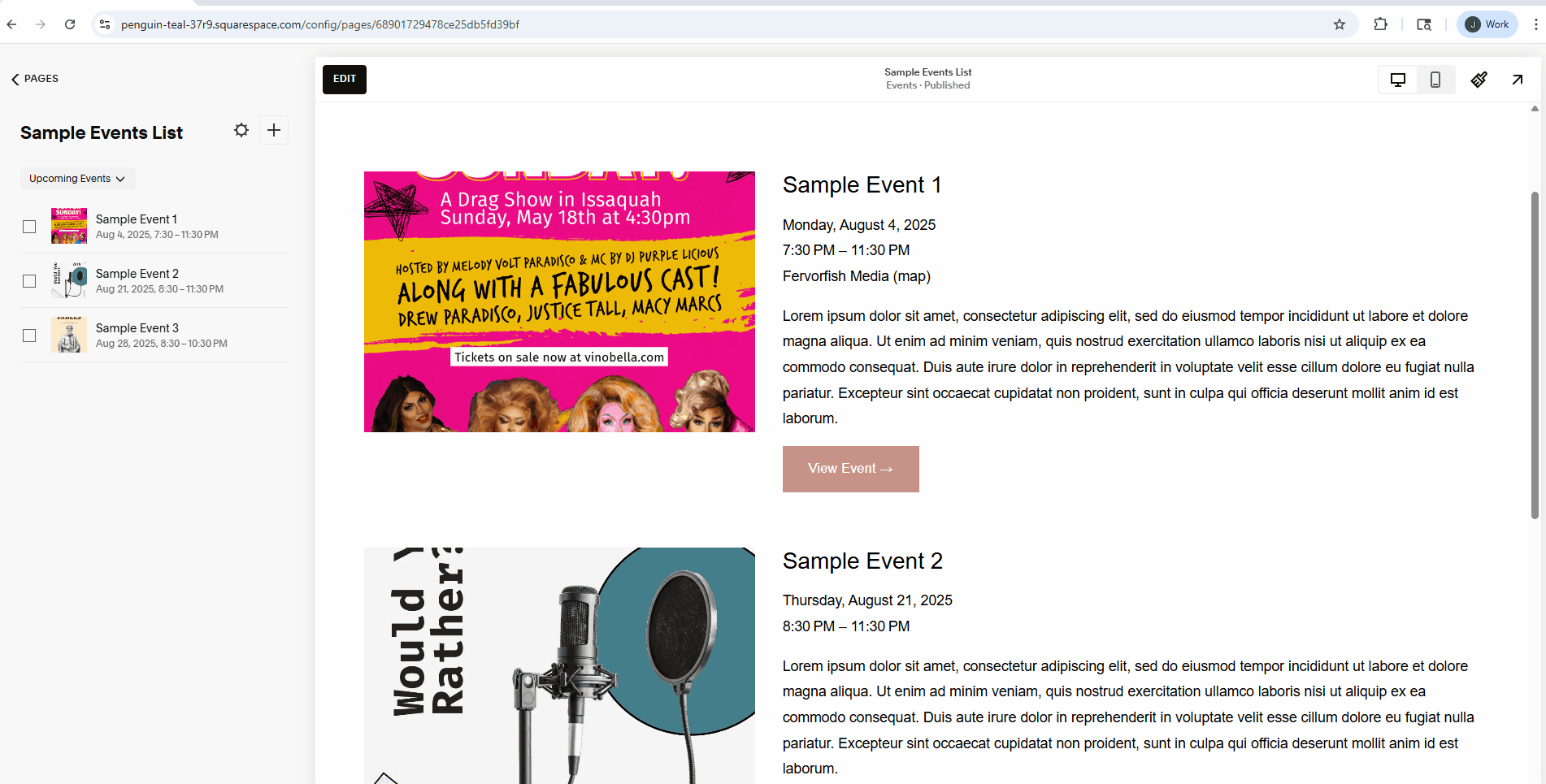
Task: Reload the browser page
Action: 70,24
